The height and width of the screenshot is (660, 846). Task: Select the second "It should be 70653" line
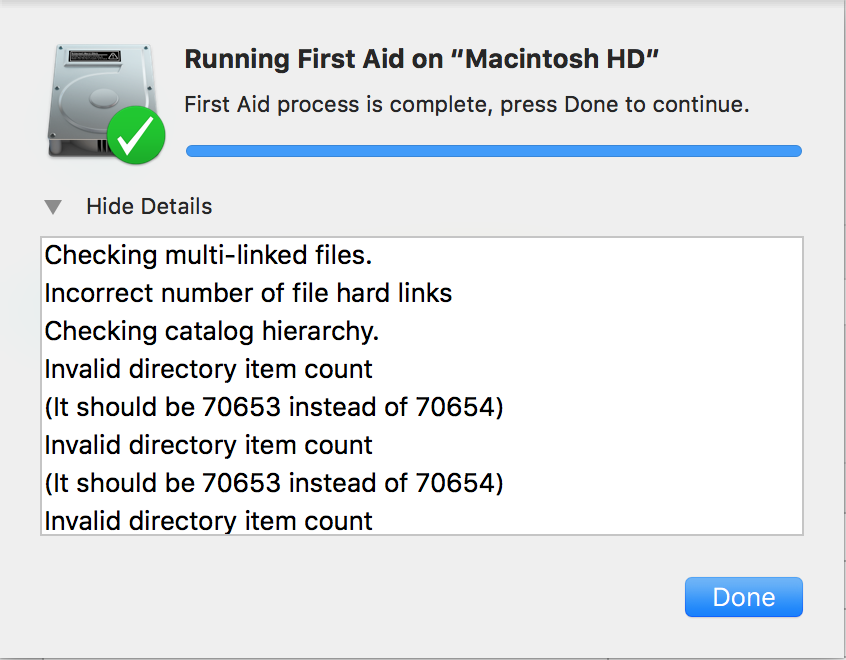[274, 483]
